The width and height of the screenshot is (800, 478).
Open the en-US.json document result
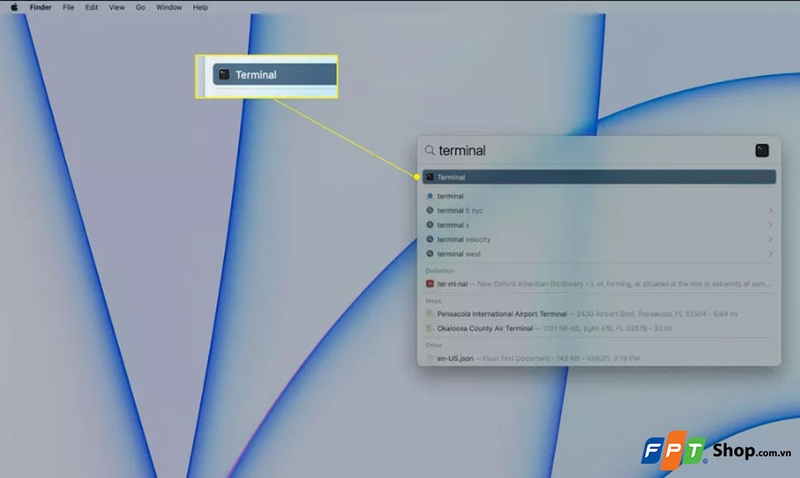pyautogui.click(x=599, y=358)
